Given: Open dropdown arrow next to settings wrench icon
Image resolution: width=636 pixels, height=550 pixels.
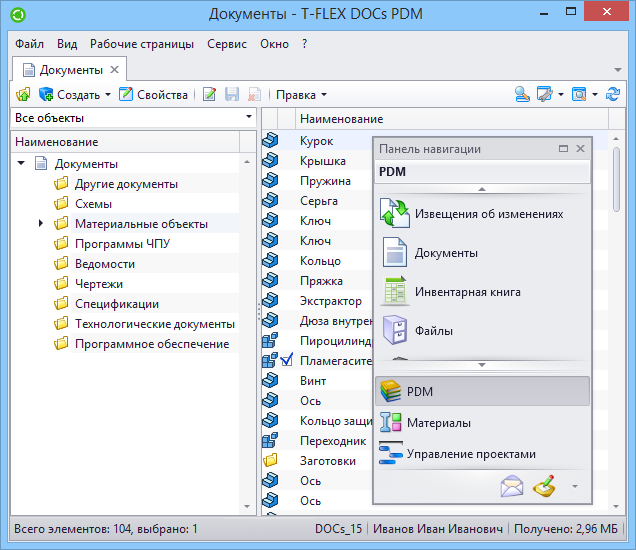Looking at the screenshot, I should [561, 95].
